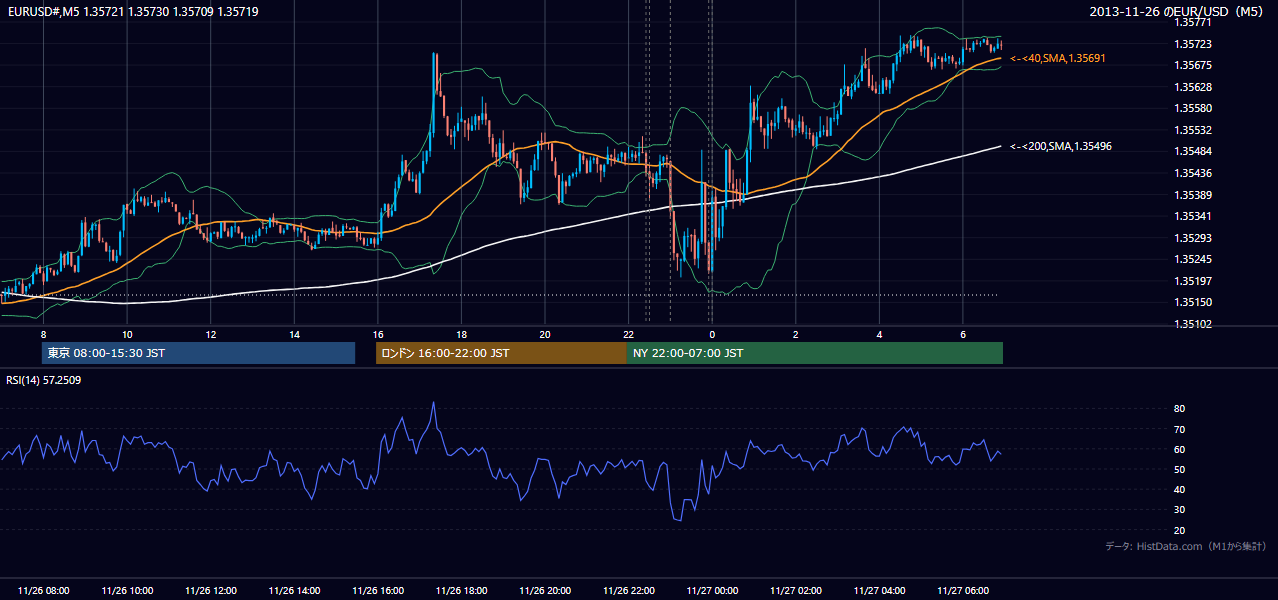Viewport: 1278px width, 600px height.
Task: Click price axis value 1.35341
Action: [x=1191, y=216]
